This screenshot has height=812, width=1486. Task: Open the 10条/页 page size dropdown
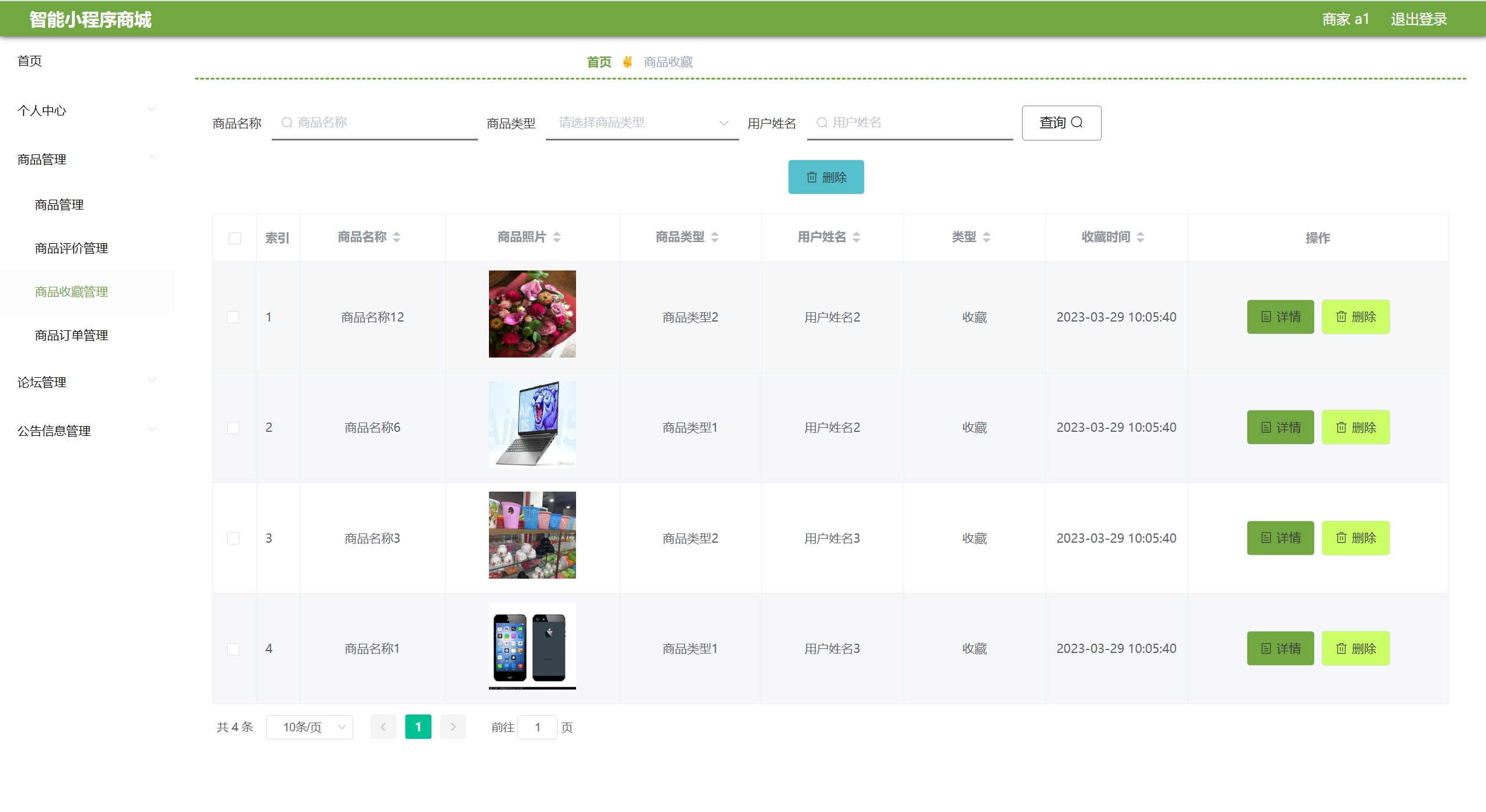click(x=309, y=727)
